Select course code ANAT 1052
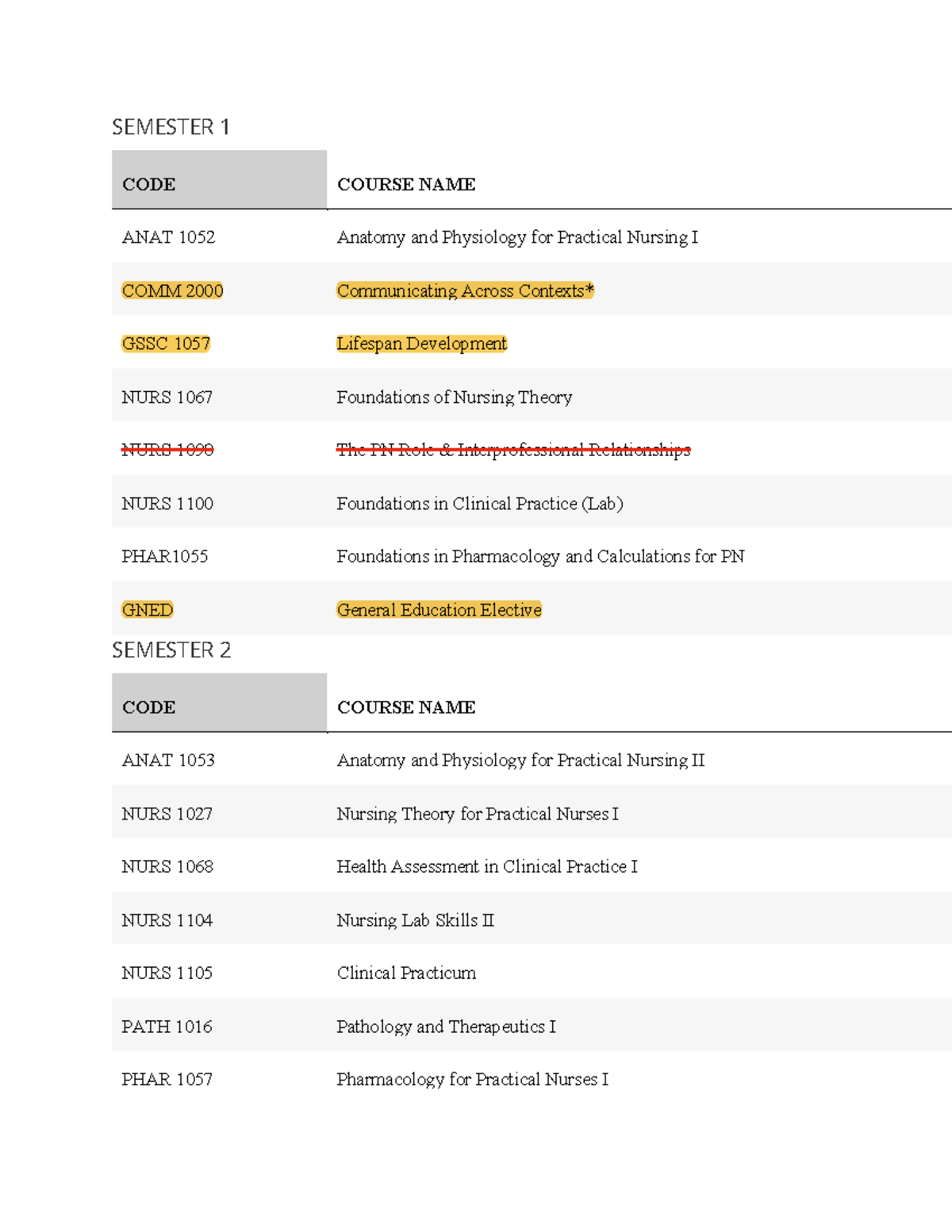Image resolution: width=952 pixels, height=1232 pixels. click(168, 237)
